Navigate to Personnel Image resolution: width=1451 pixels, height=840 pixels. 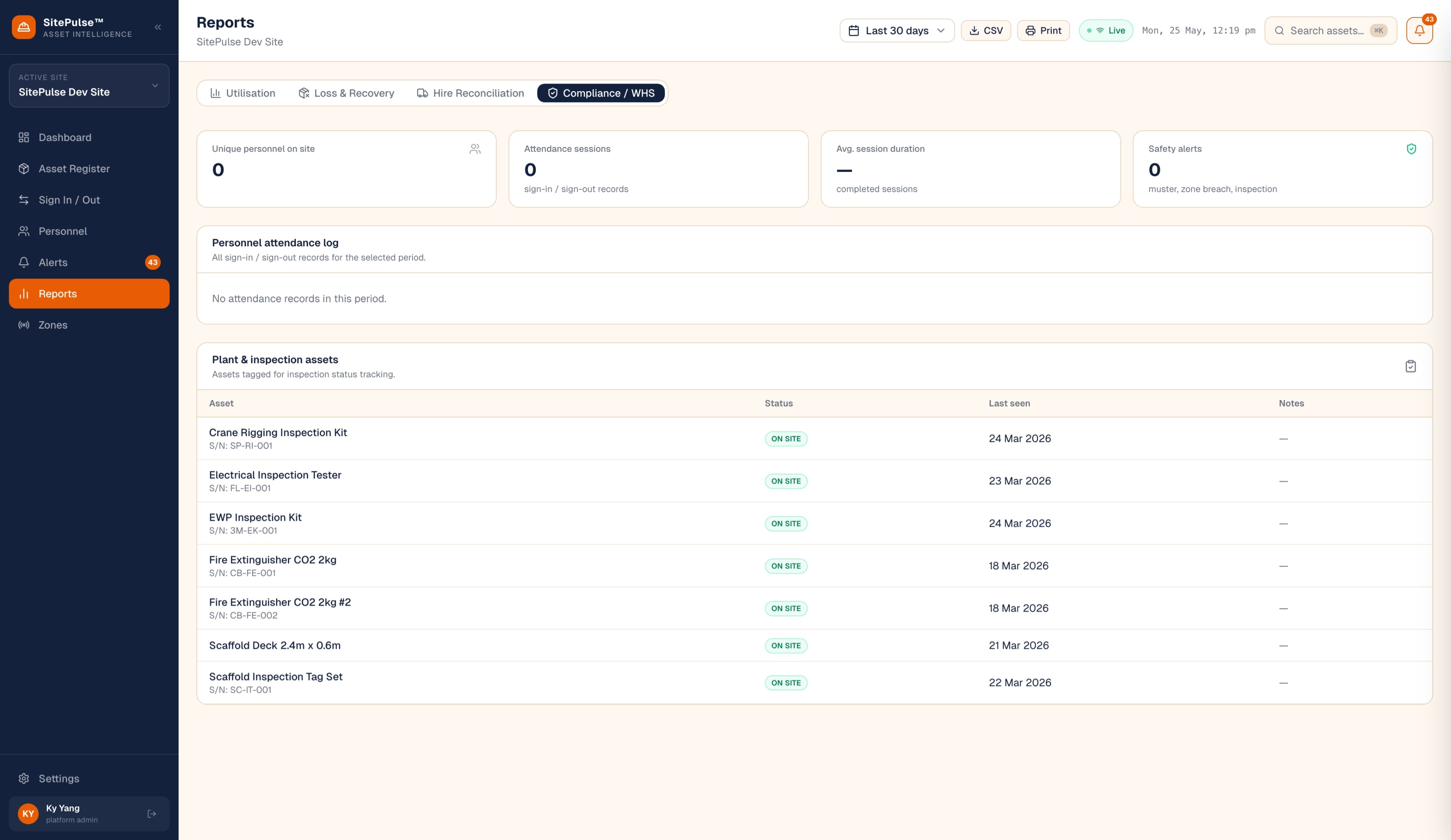pos(89,231)
